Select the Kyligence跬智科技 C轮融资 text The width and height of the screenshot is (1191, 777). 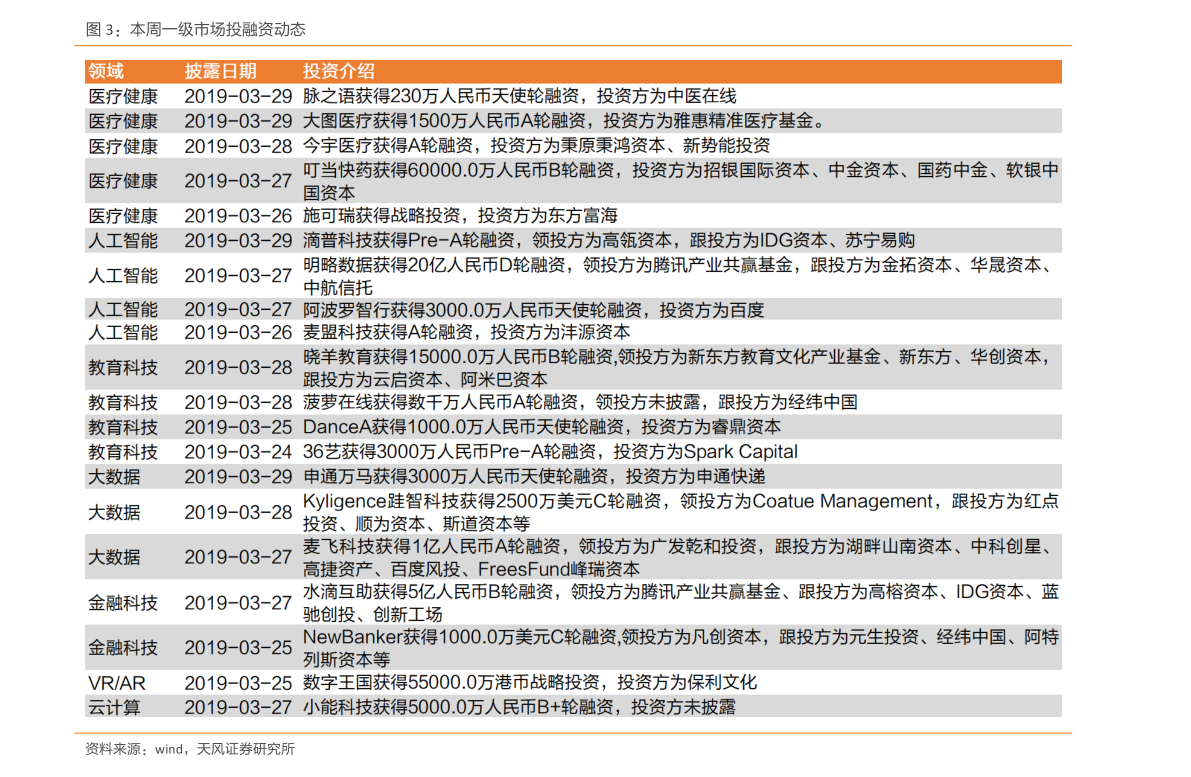pos(681,512)
